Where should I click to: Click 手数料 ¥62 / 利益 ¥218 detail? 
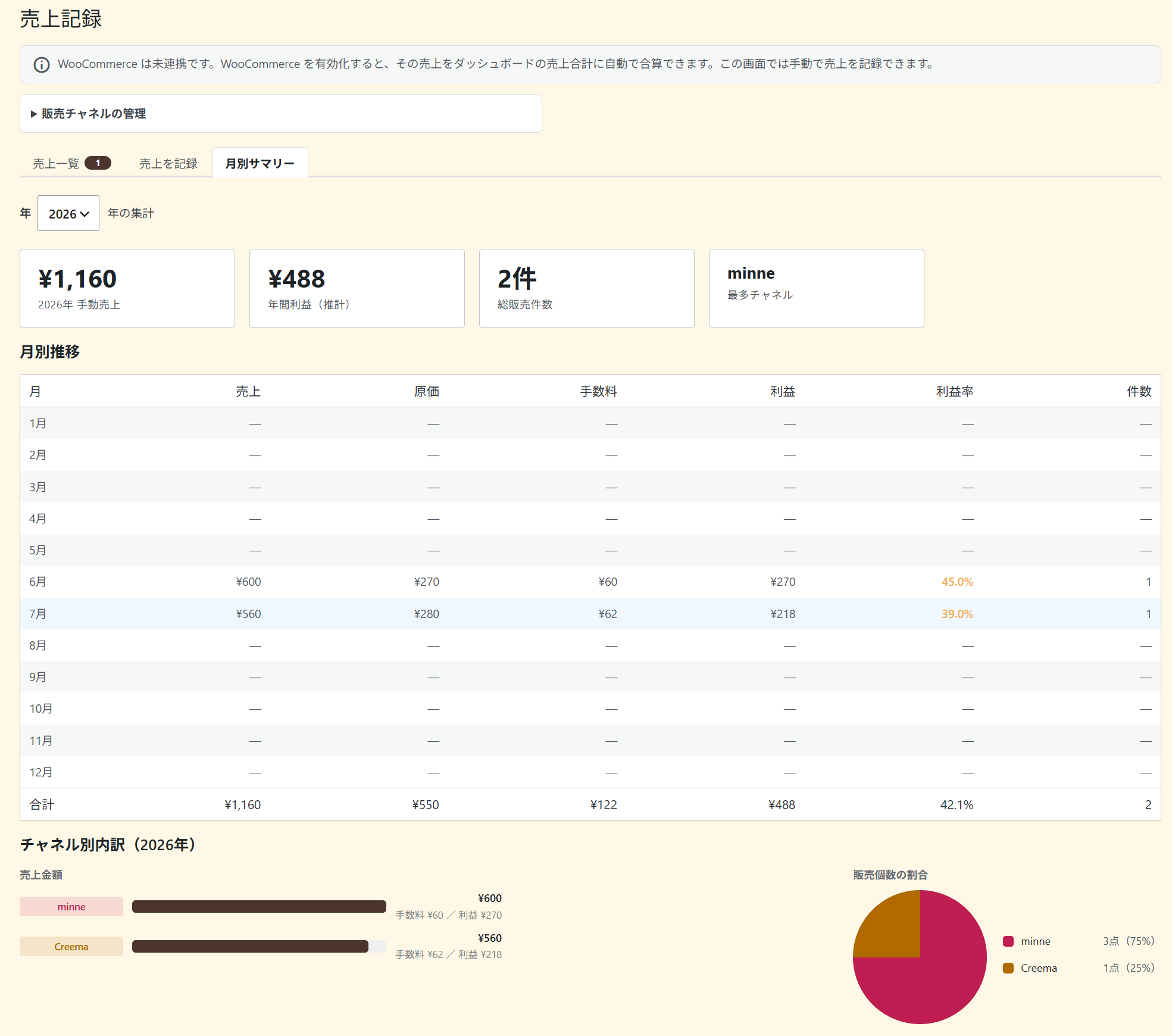449,954
